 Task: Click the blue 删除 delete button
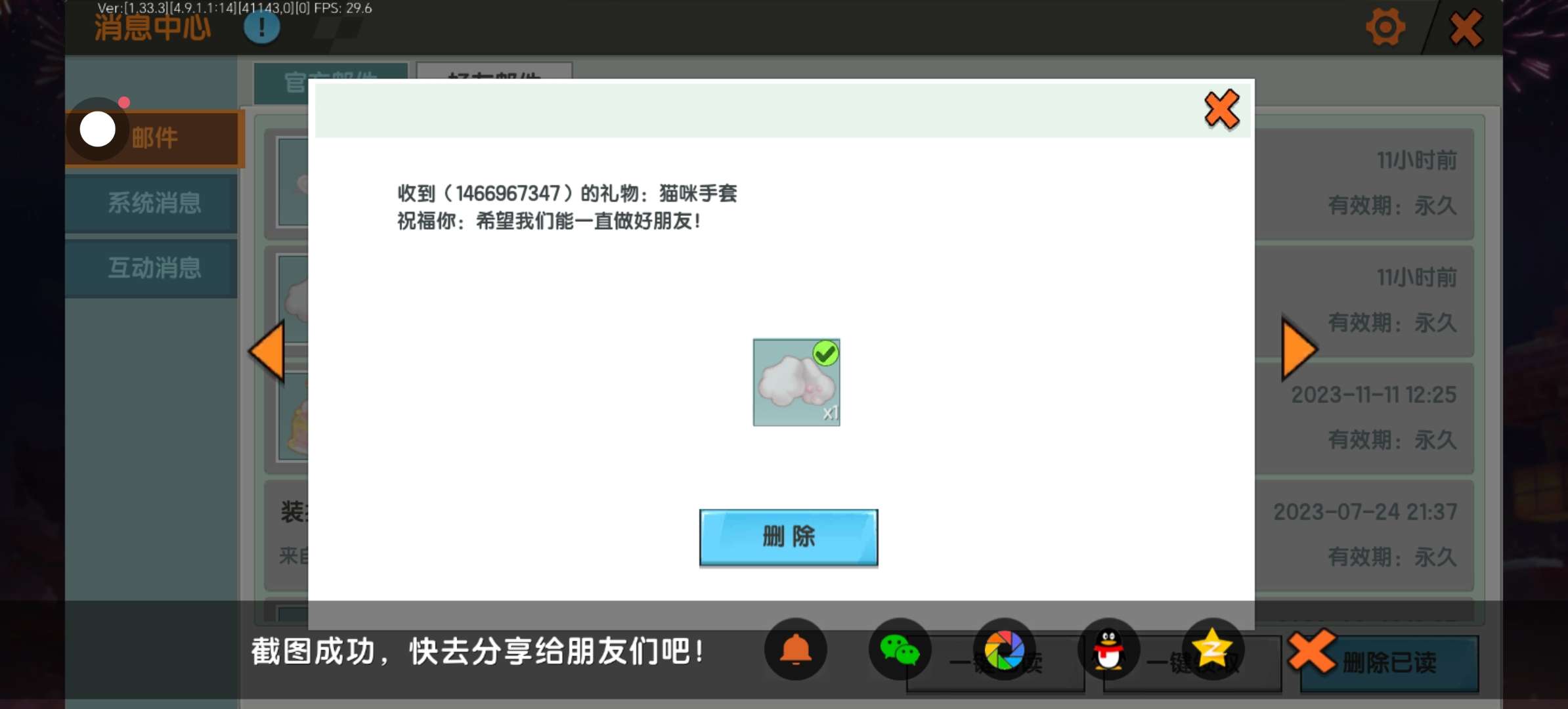pyautogui.click(x=788, y=537)
